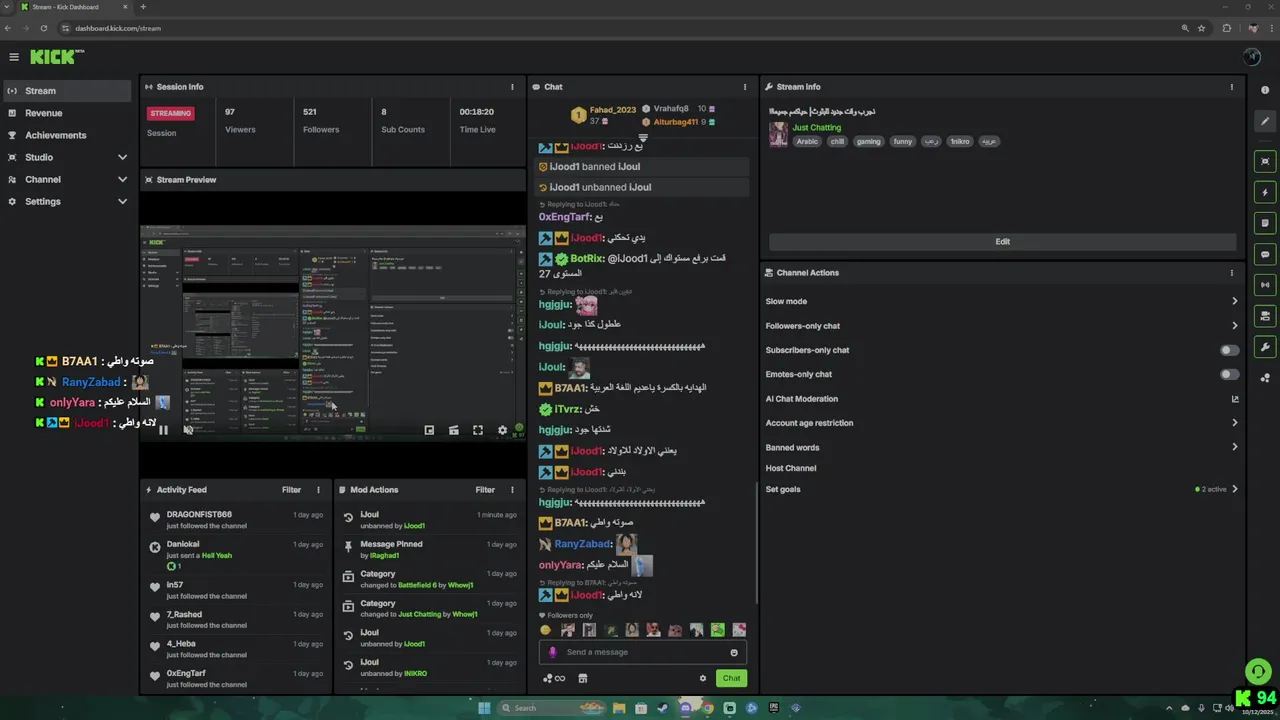Expand Set goals arrow
Image resolution: width=1280 pixels, height=720 pixels.
click(1234, 489)
